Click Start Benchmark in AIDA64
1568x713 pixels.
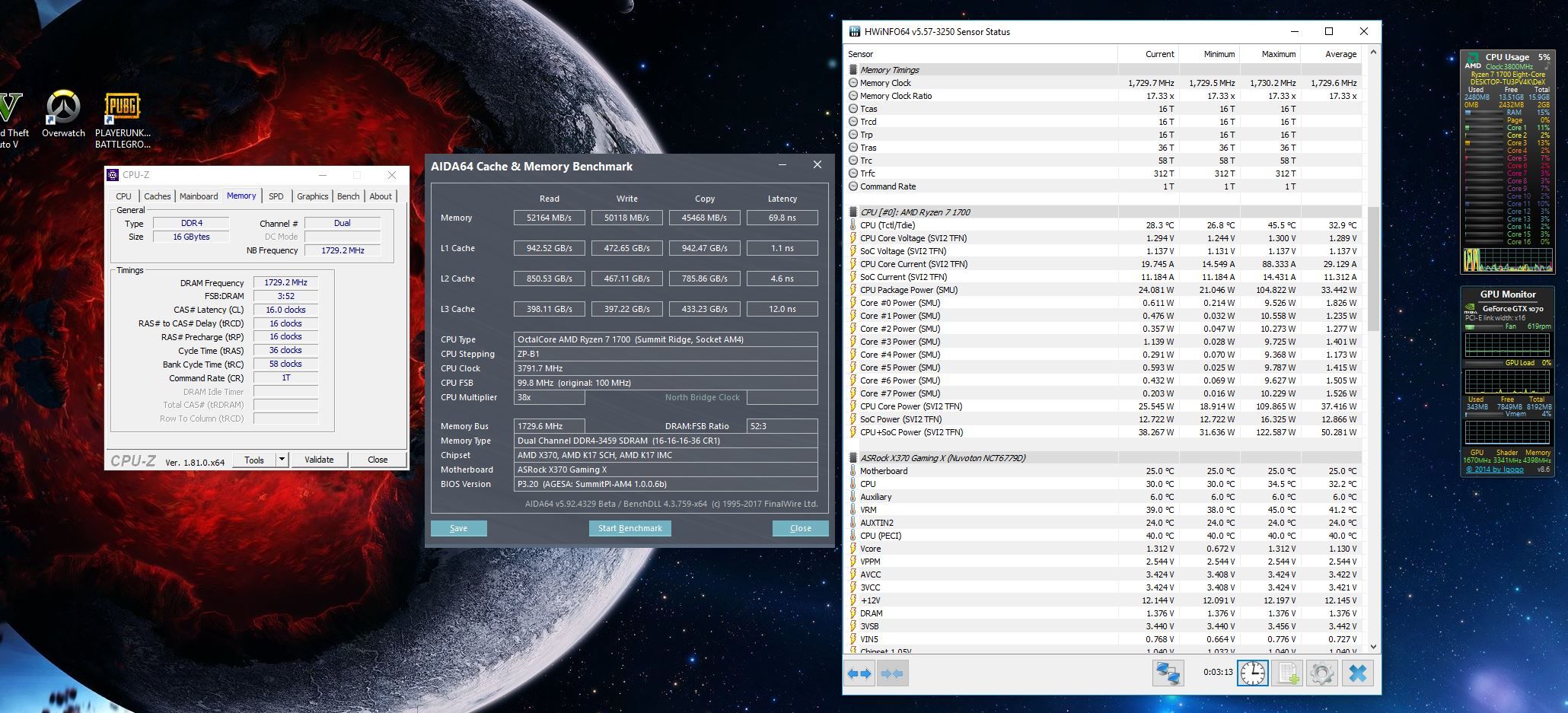[630, 528]
